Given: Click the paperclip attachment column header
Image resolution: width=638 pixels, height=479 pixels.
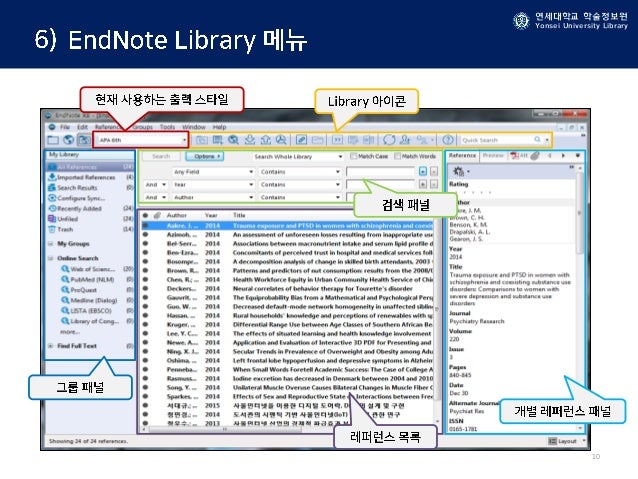Looking at the screenshot, I should [157, 215].
